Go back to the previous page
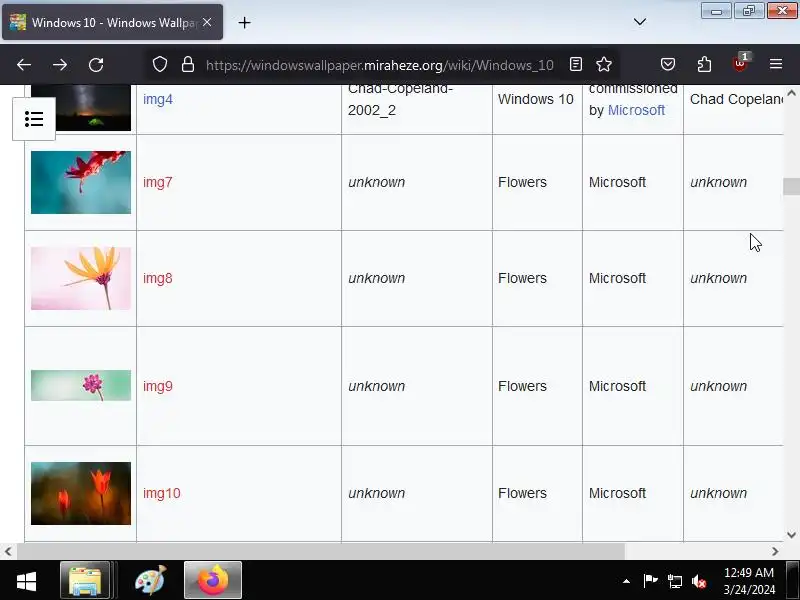 (24, 65)
